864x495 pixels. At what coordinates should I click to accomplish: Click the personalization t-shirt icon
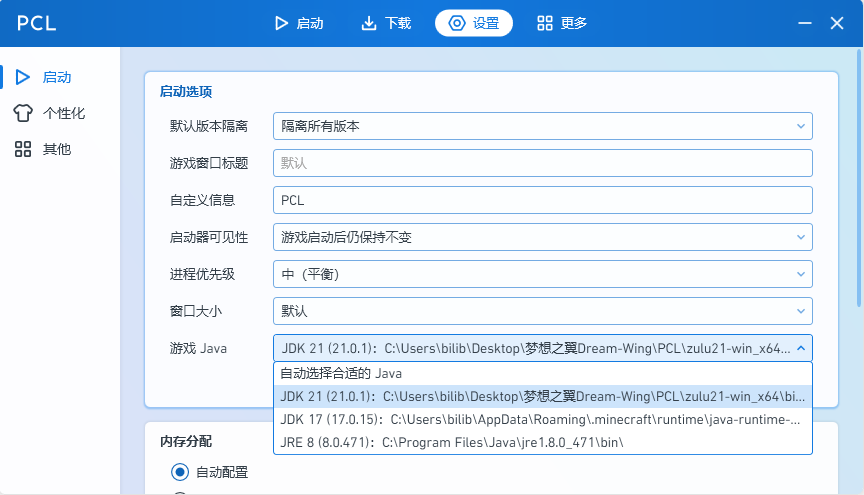click(x=23, y=113)
